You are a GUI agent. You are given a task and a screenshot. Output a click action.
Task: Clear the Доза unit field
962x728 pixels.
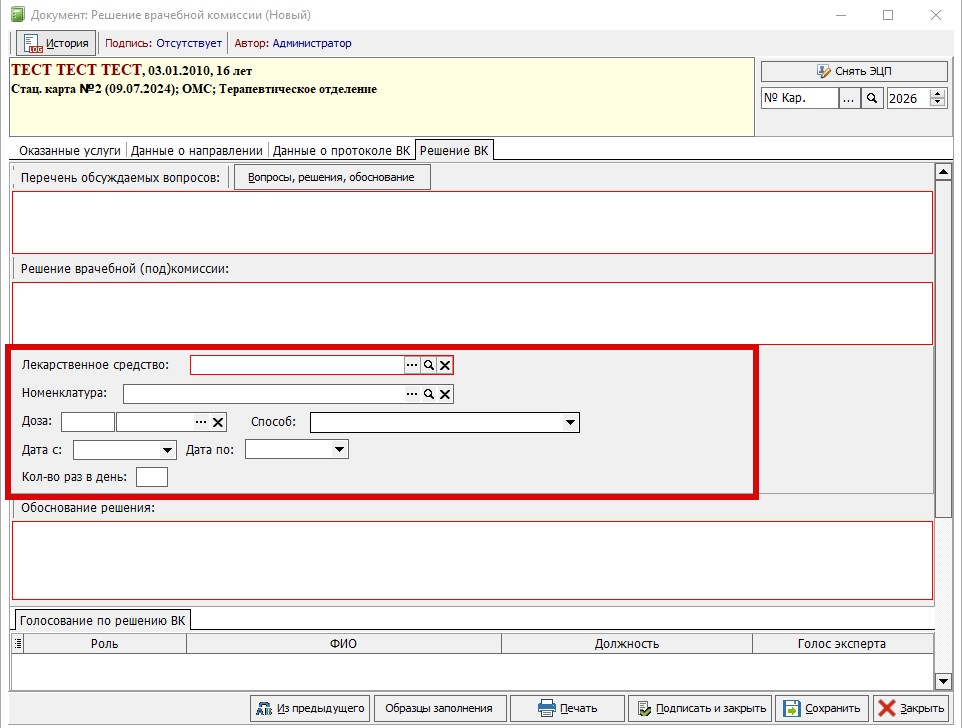(x=218, y=422)
